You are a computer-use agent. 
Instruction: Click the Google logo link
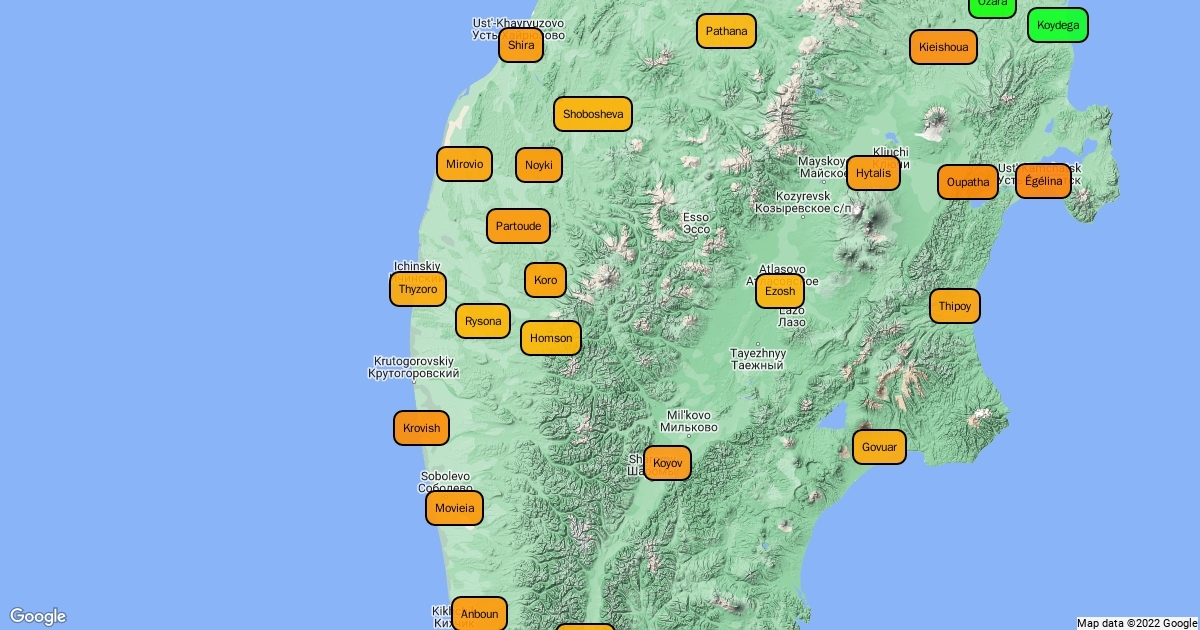click(x=38, y=616)
